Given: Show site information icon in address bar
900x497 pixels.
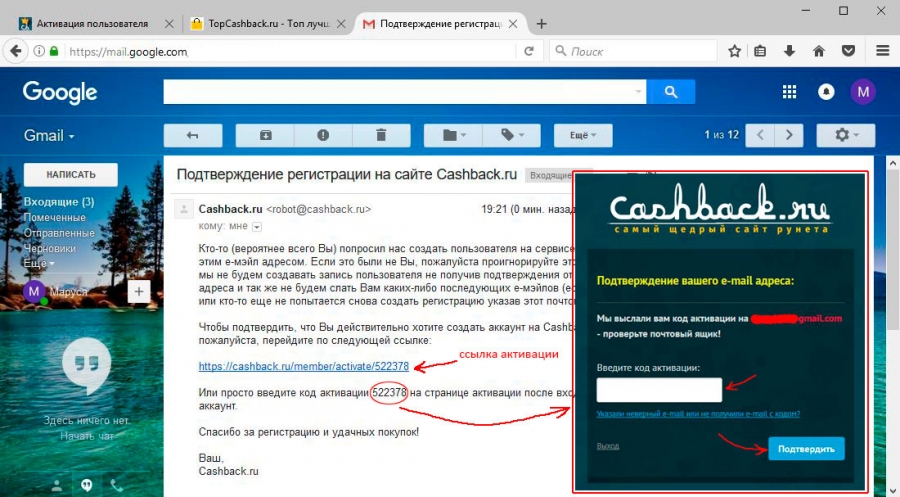Looking at the screenshot, I should [x=39, y=52].
